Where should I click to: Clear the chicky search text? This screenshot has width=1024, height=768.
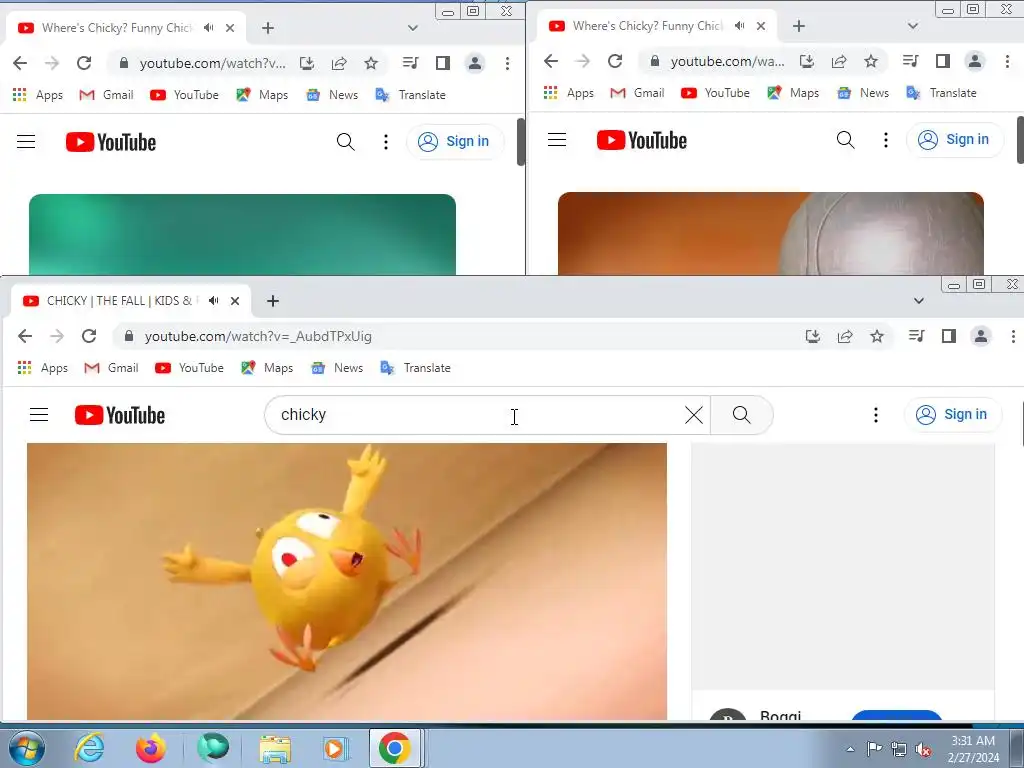coord(694,415)
